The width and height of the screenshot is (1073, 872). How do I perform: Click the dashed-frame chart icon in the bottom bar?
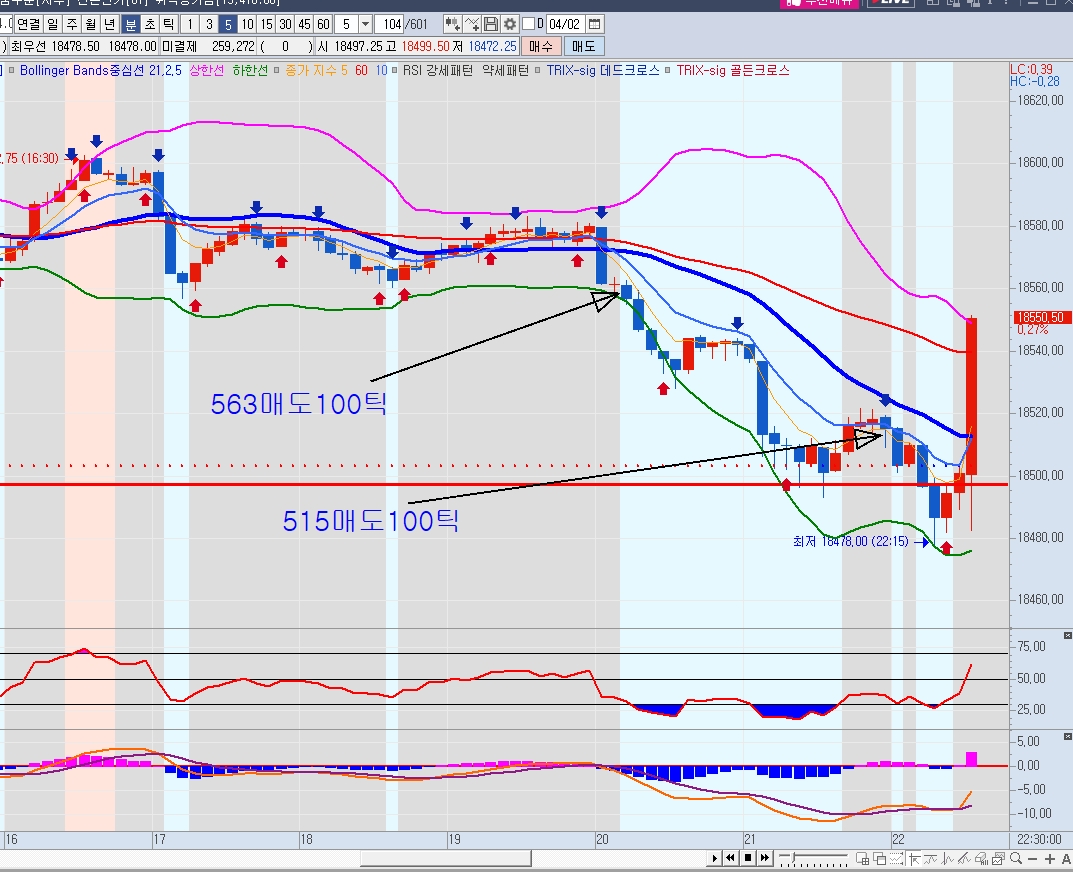pos(896,858)
